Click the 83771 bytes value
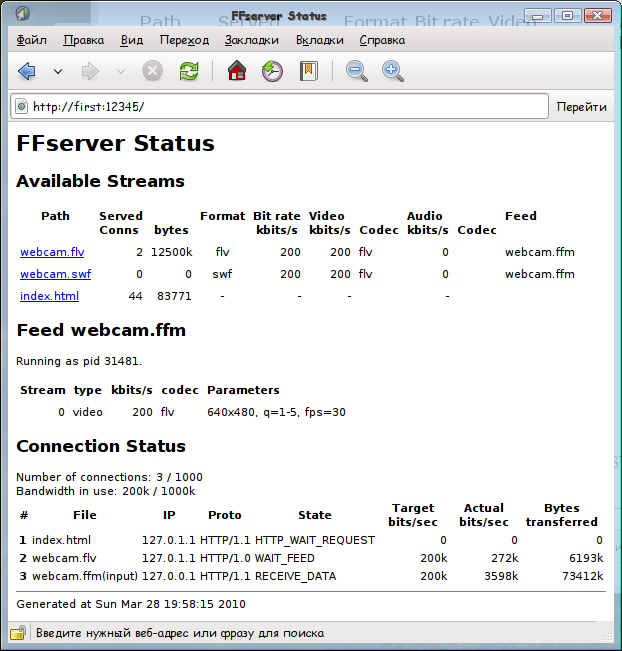 click(x=174, y=296)
